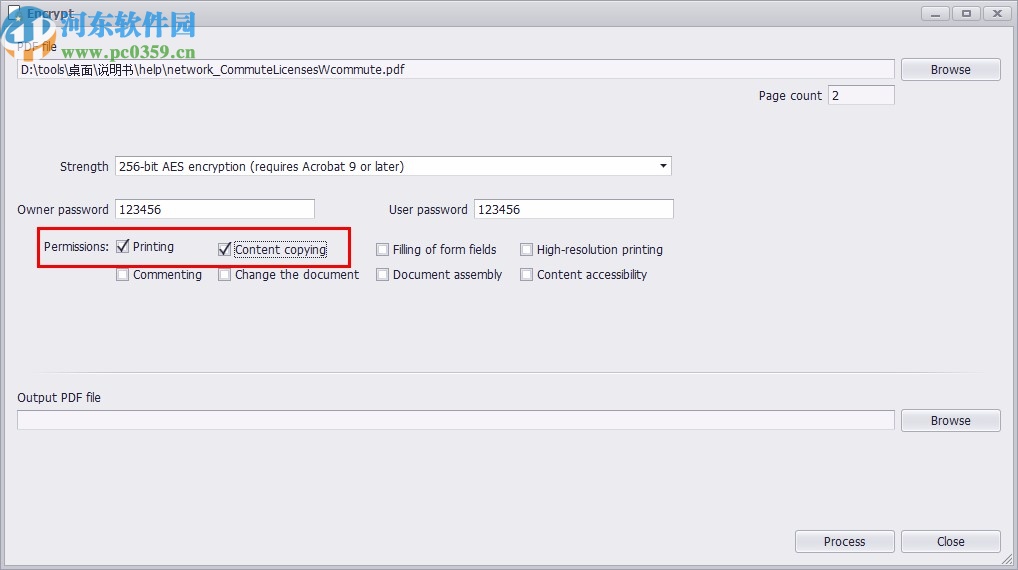Click the Owner password field
The height and width of the screenshot is (570, 1018).
click(x=215, y=210)
